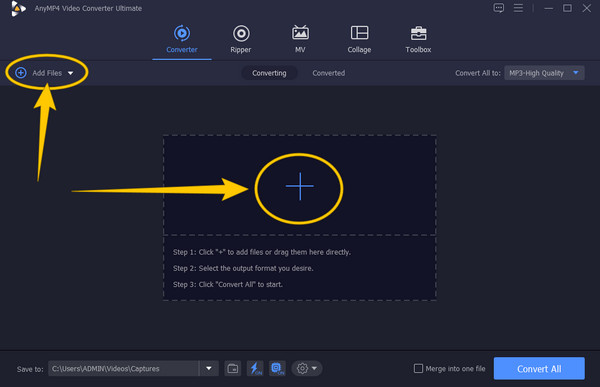Close the AnyMP4 window
This screenshot has width=600, height=387.
click(587, 8)
